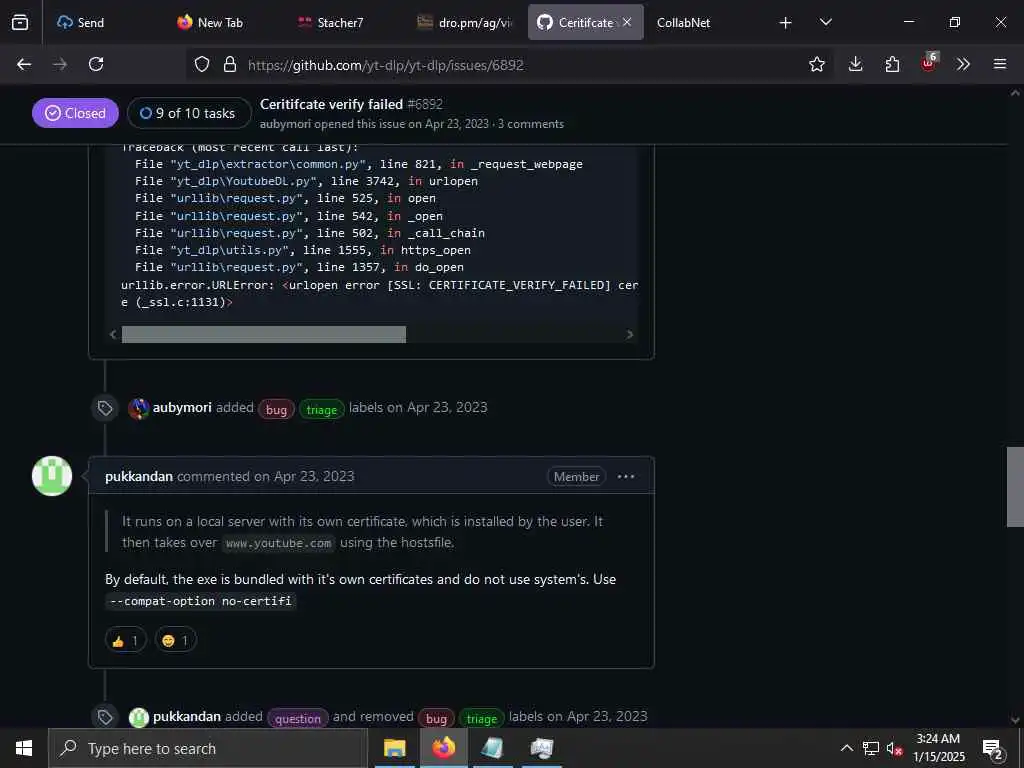
Task: Open pukkandan's large avatar beside comment
Action: click(52, 476)
